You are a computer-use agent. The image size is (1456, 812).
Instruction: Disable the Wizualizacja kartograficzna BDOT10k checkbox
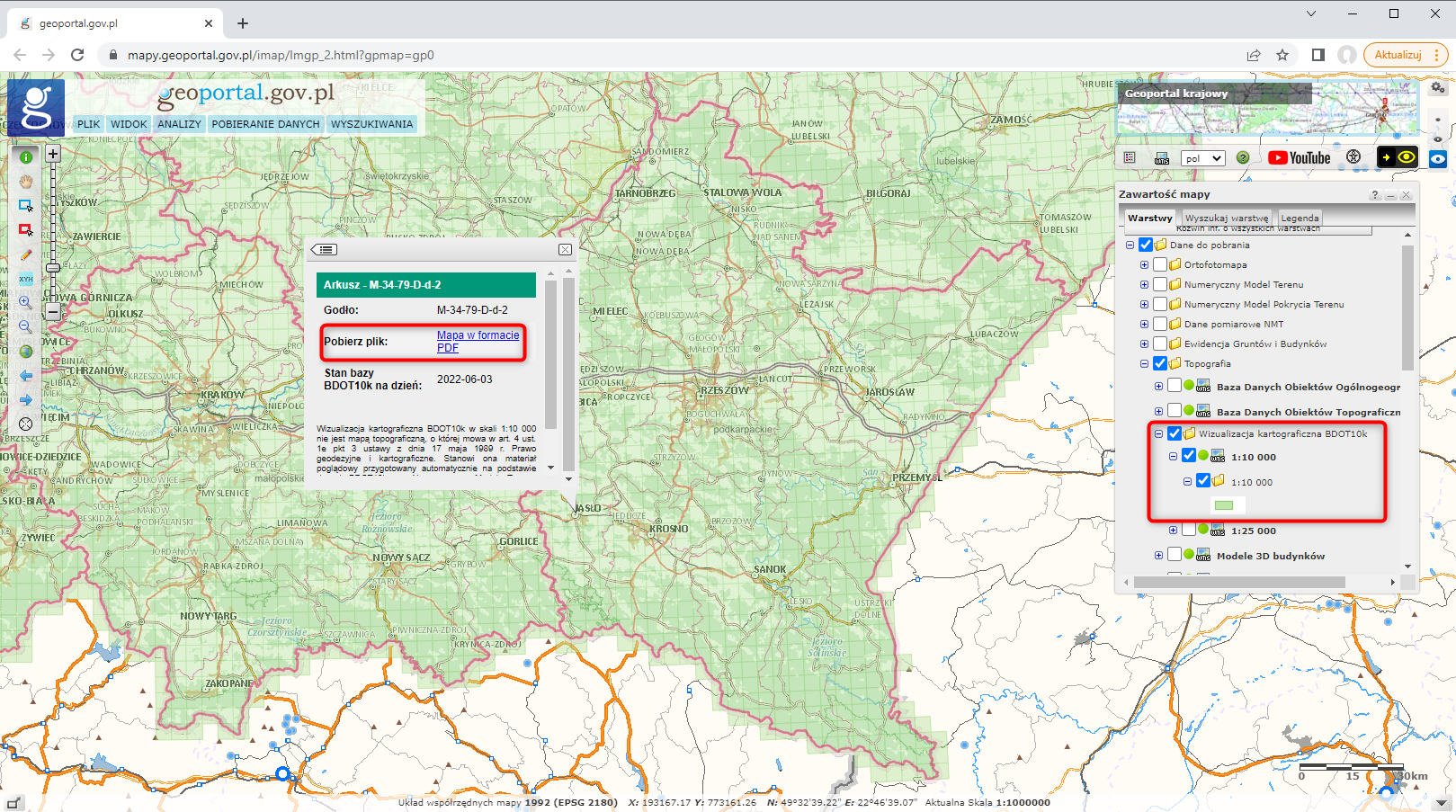(1175, 433)
